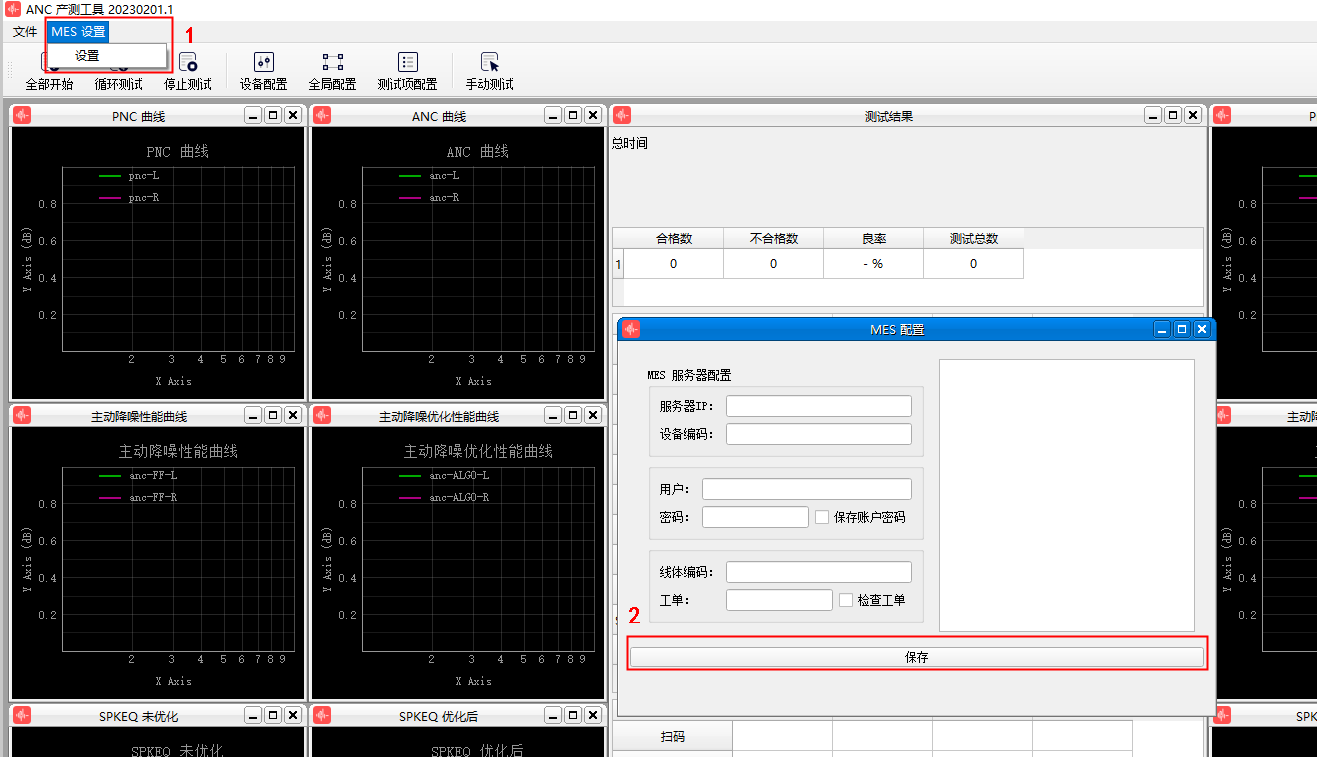Open the 设备配置 device configuration tool
1317x757 pixels.
(263, 72)
